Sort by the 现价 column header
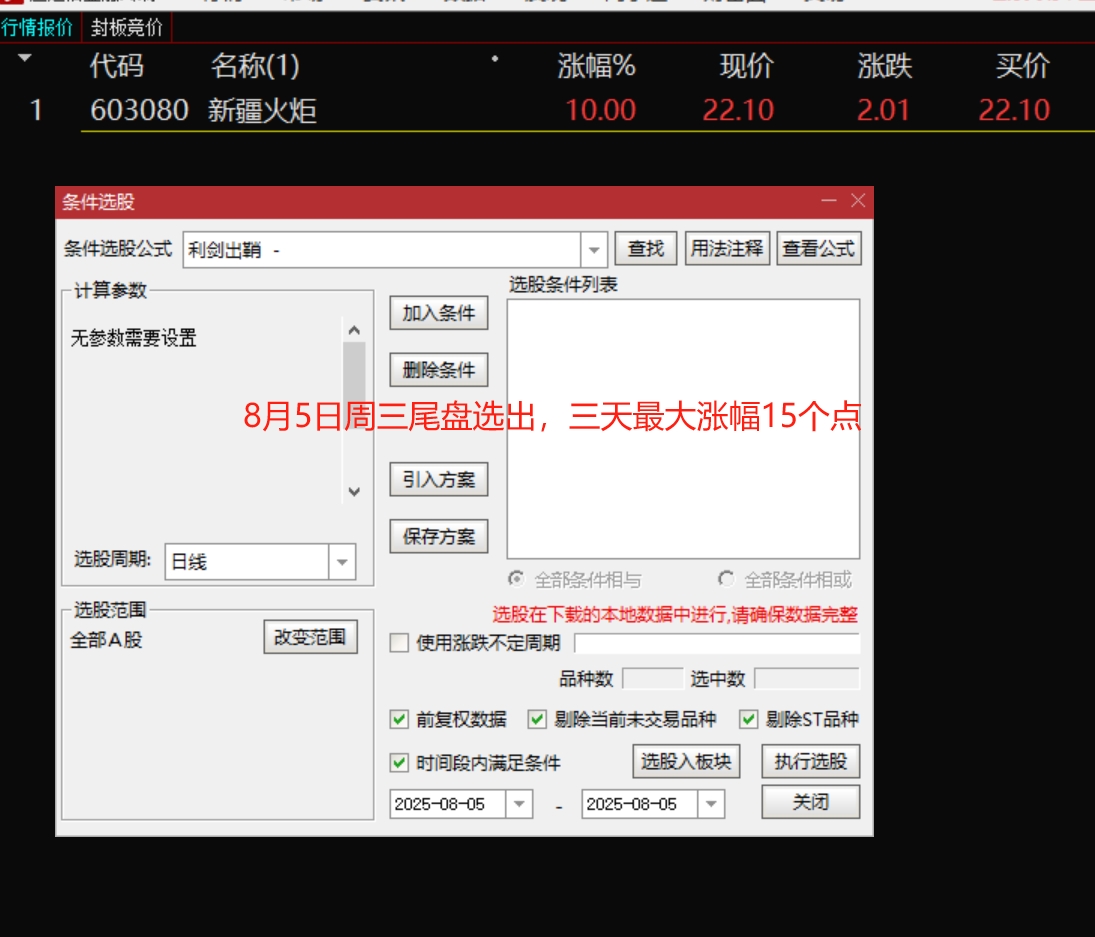The height and width of the screenshot is (937, 1095). pyautogui.click(x=747, y=66)
